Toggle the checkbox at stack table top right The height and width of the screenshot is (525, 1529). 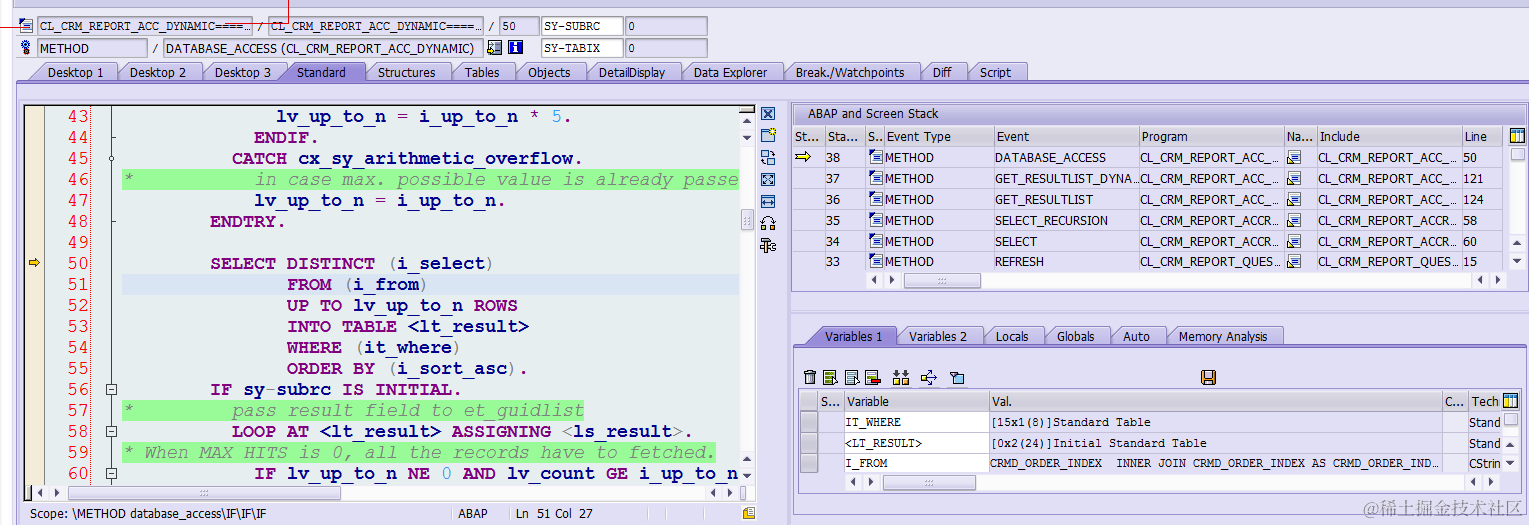coord(1518,154)
